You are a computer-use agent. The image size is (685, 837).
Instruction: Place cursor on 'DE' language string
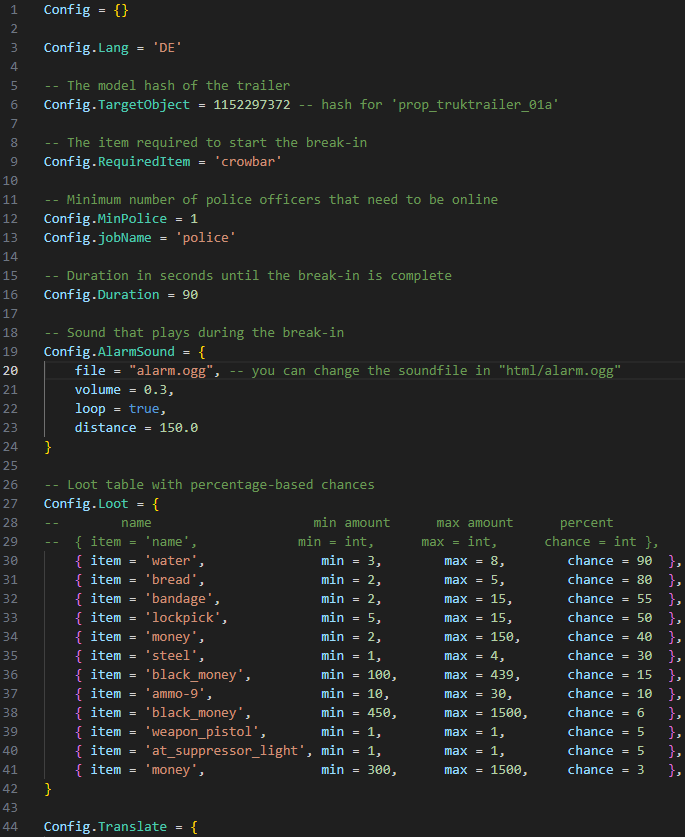[167, 48]
